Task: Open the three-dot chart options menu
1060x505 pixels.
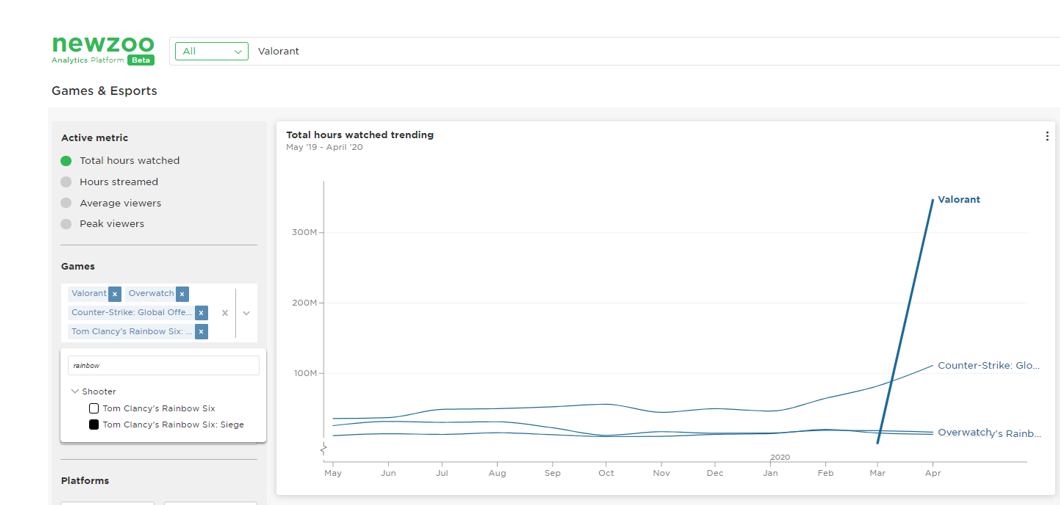Action: 1047,136
